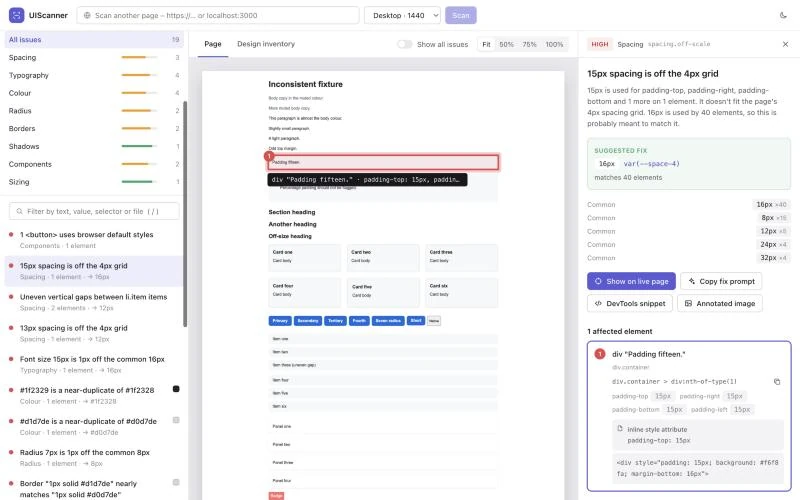
Task: Copy the div.container selector with copy icon
Action: coord(777,382)
